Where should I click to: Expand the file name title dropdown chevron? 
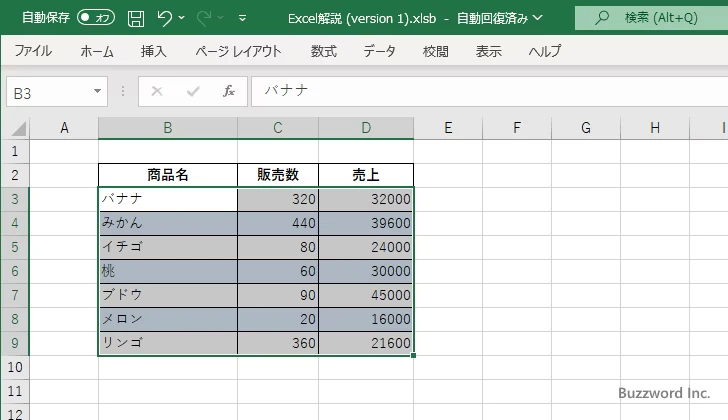pyautogui.click(x=537, y=18)
